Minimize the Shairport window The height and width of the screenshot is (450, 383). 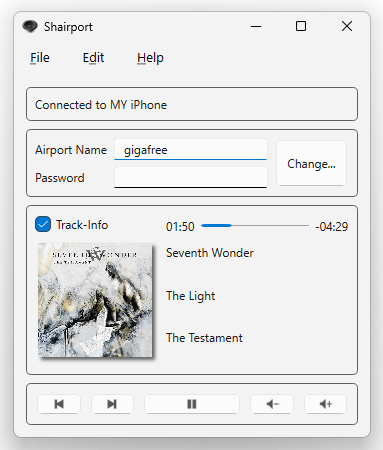click(x=256, y=26)
